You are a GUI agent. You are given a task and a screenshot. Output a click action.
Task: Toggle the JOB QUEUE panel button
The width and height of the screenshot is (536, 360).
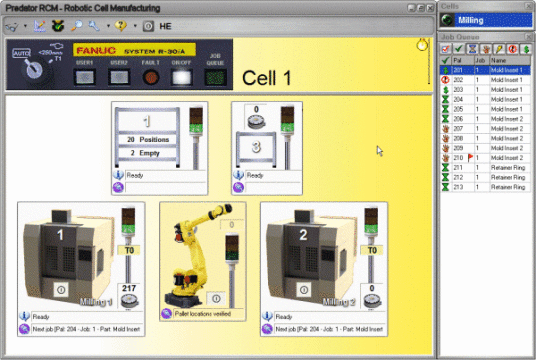point(215,77)
